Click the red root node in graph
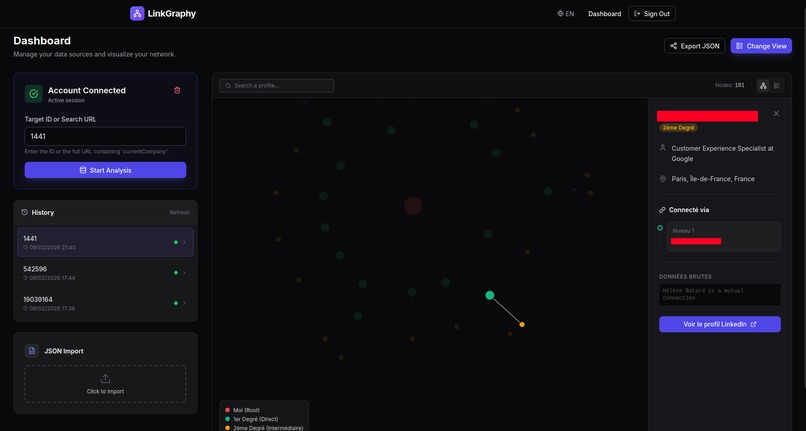This screenshot has height=431, width=806. 413,206
